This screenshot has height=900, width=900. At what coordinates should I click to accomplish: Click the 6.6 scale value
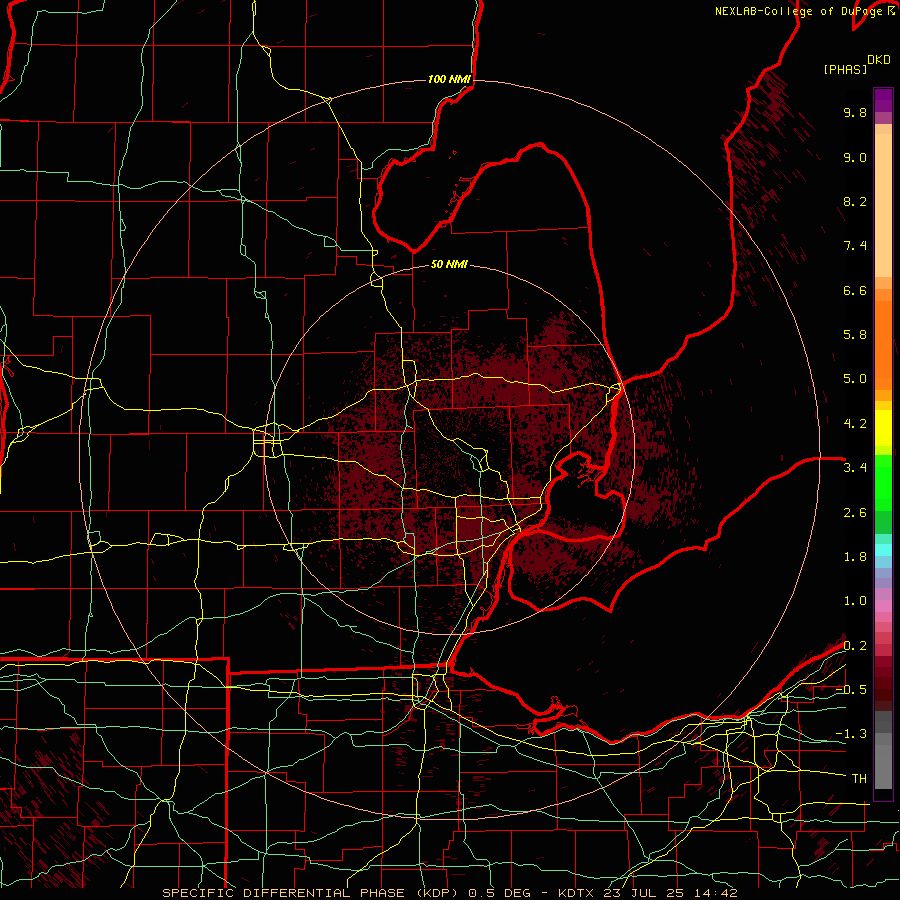coord(855,290)
